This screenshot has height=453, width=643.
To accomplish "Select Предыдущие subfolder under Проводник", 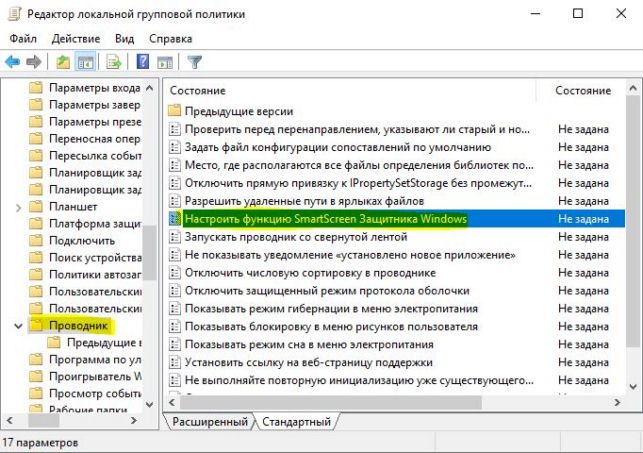I will pyautogui.click(x=104, y=342).
